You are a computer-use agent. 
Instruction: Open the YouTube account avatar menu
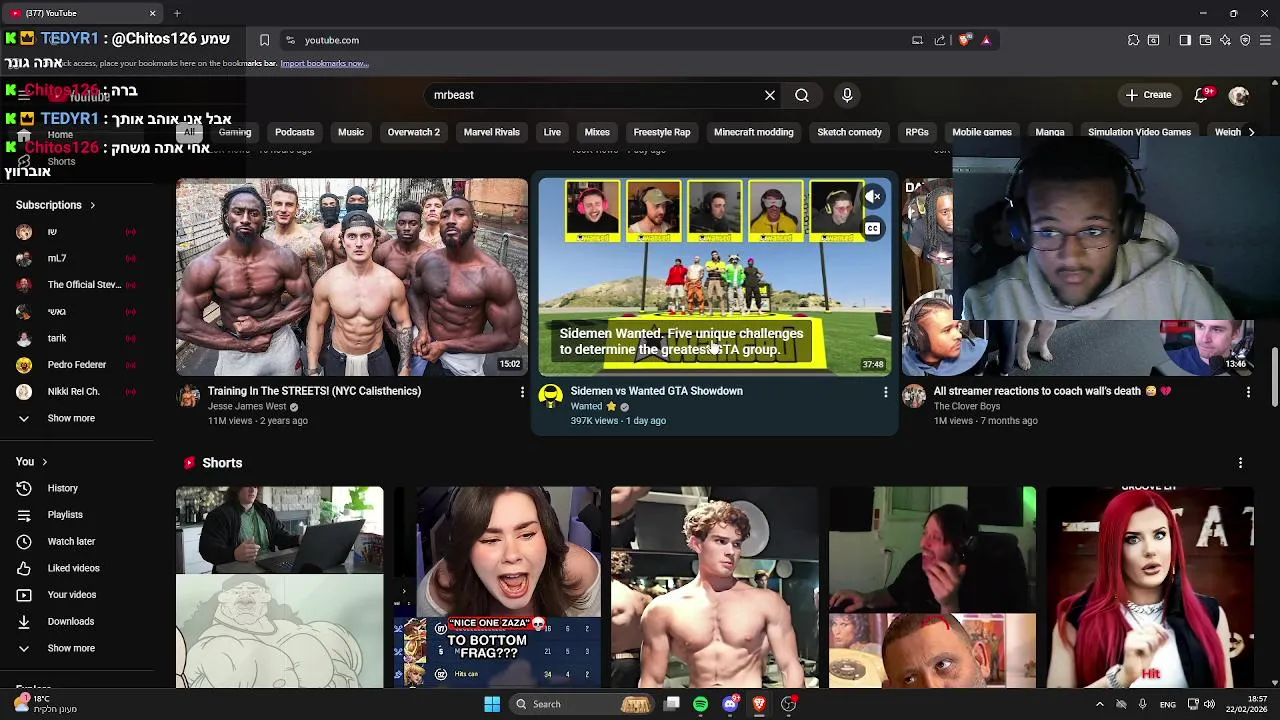(x=1239, y=95)
